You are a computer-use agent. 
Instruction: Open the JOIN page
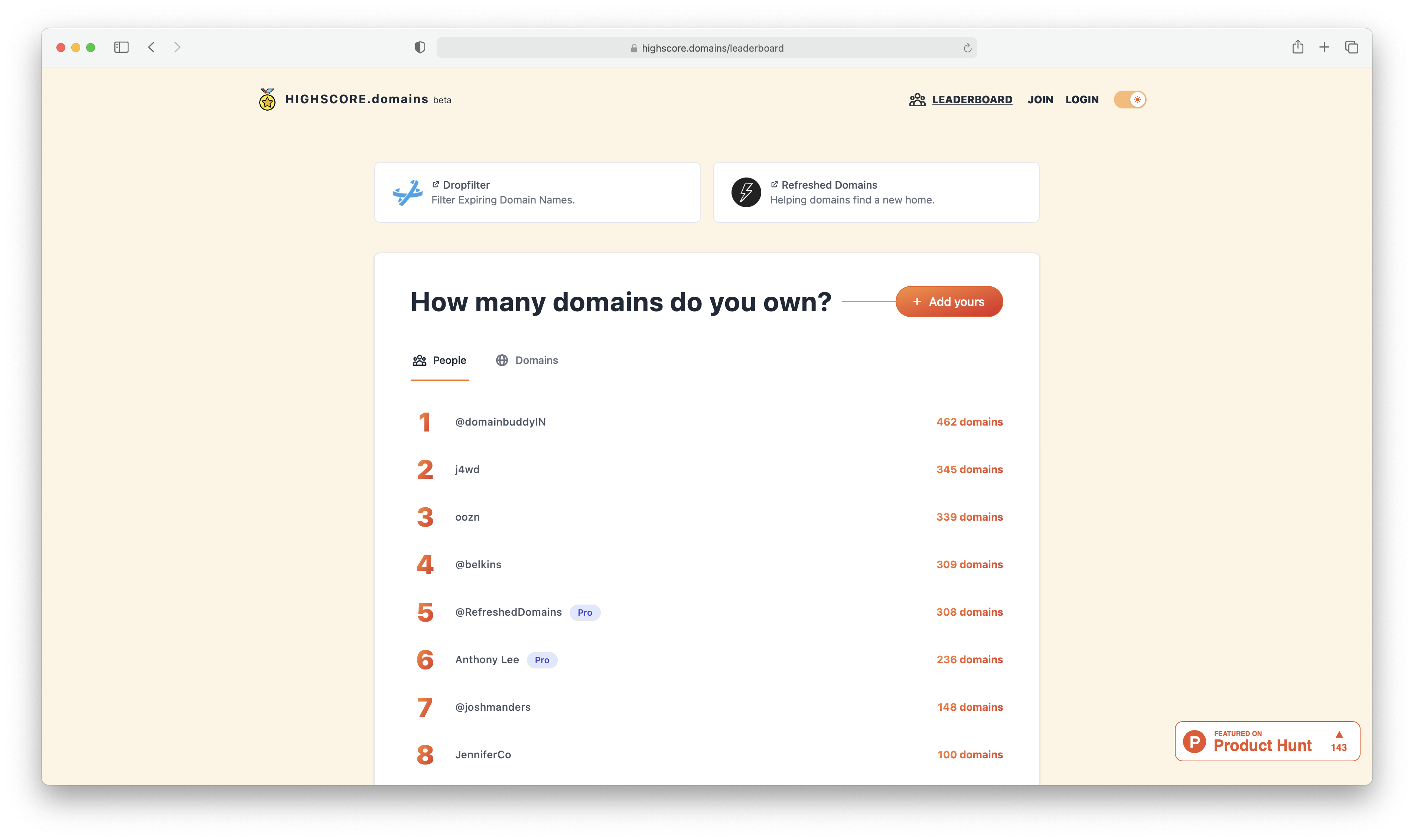point(1040,100)
